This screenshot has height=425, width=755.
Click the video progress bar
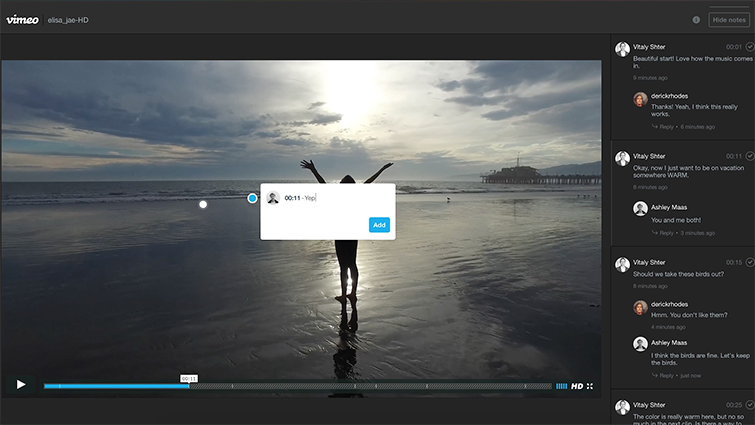coord(300,386)
